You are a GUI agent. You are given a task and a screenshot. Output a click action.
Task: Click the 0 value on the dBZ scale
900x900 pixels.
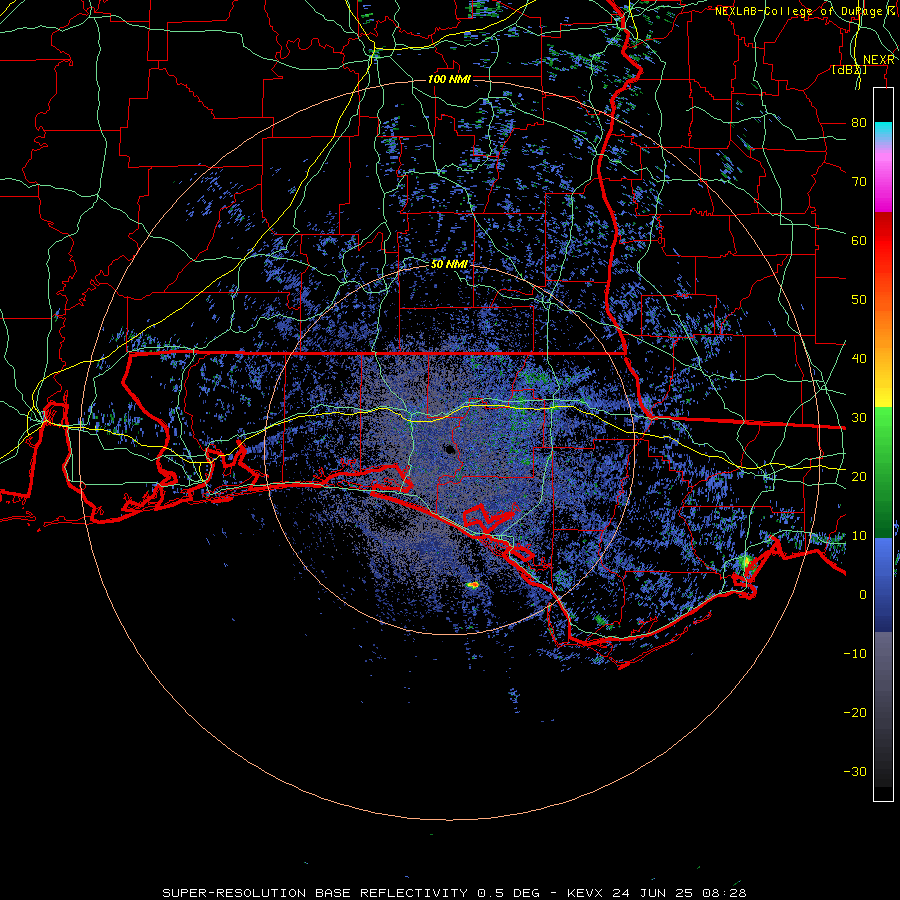click(863, 595)
